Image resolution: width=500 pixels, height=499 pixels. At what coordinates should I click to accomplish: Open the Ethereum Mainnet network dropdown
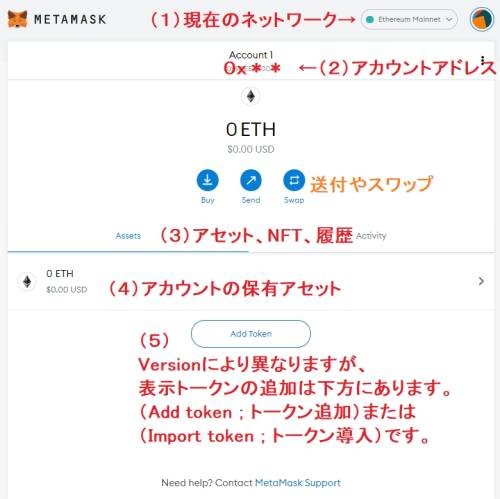tap(409, 20)
